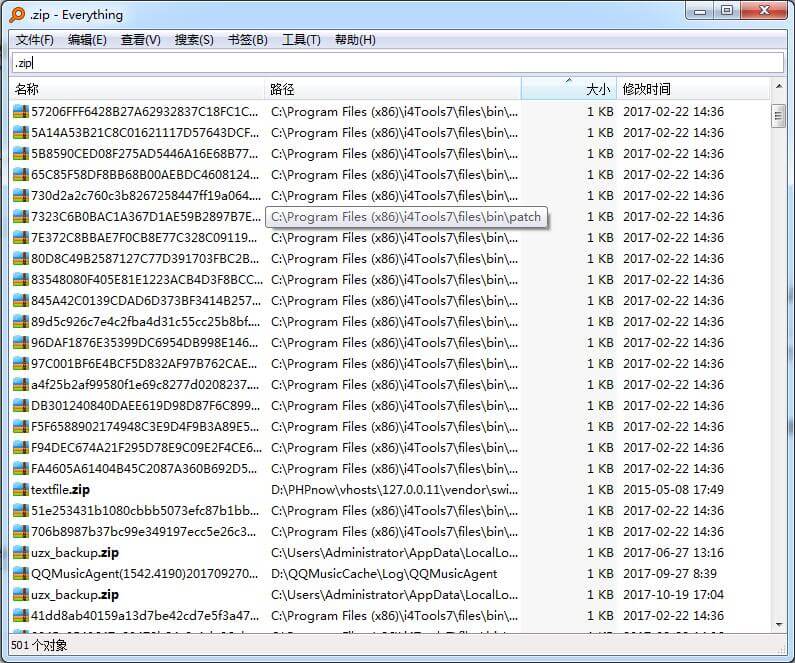Viewport: 795px width, 663px height.
Task: Open the 文件(F) menu
Action: pos(34,40)
